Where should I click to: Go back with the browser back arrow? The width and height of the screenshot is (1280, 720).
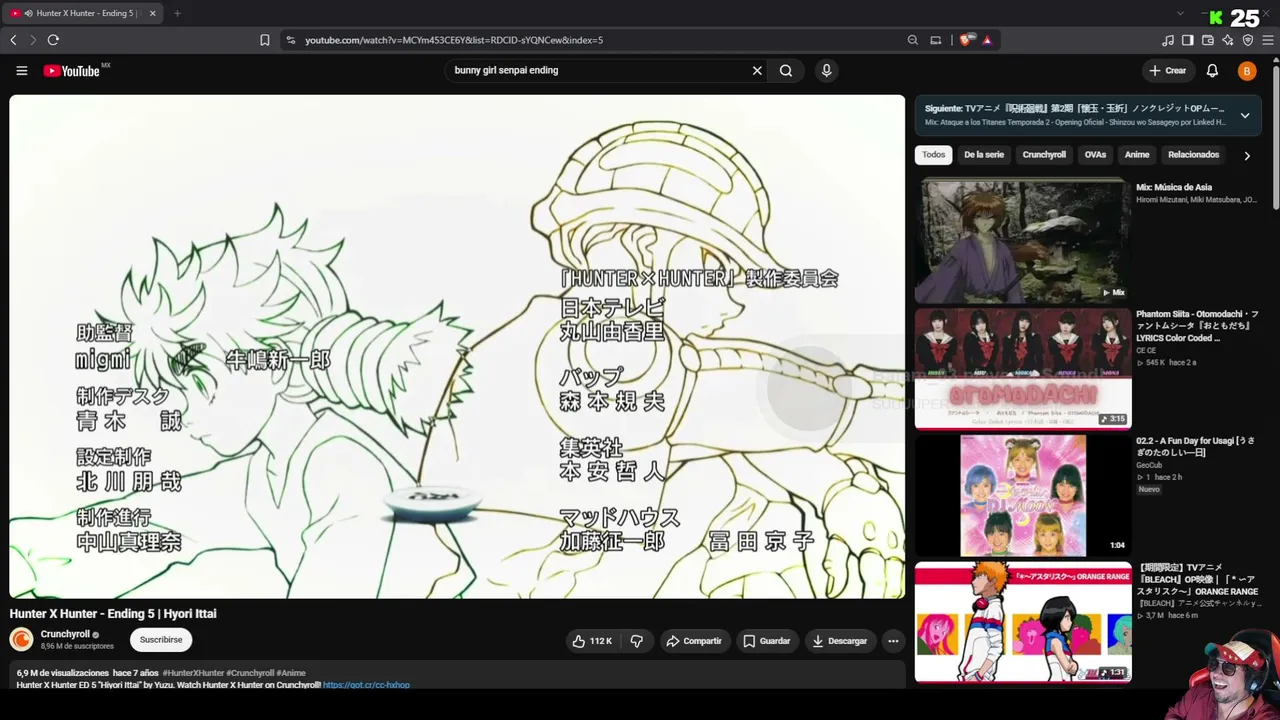pos(13,40)
